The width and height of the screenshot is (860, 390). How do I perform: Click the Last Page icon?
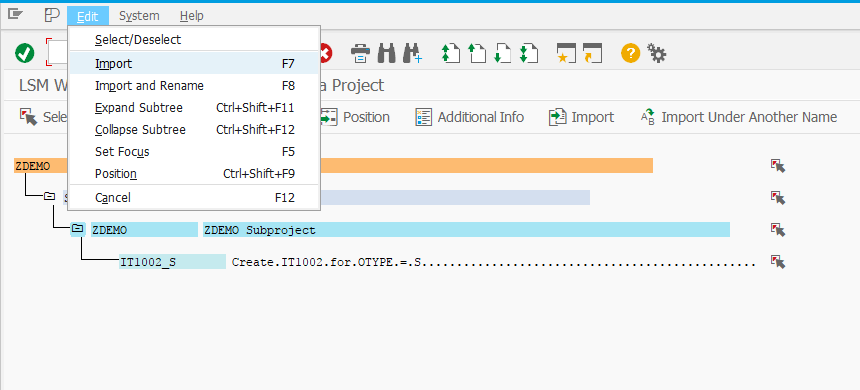click(529, 53)
